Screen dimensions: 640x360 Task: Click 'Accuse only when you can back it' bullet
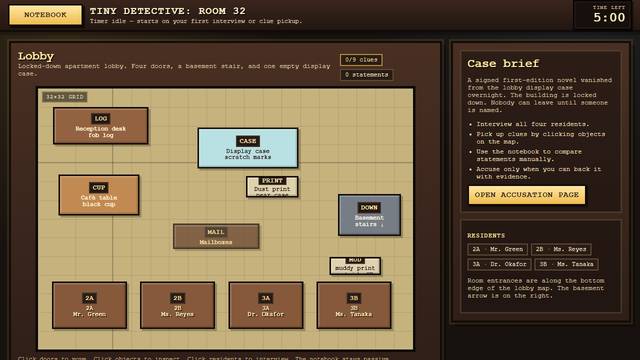(x=539, y=173)
